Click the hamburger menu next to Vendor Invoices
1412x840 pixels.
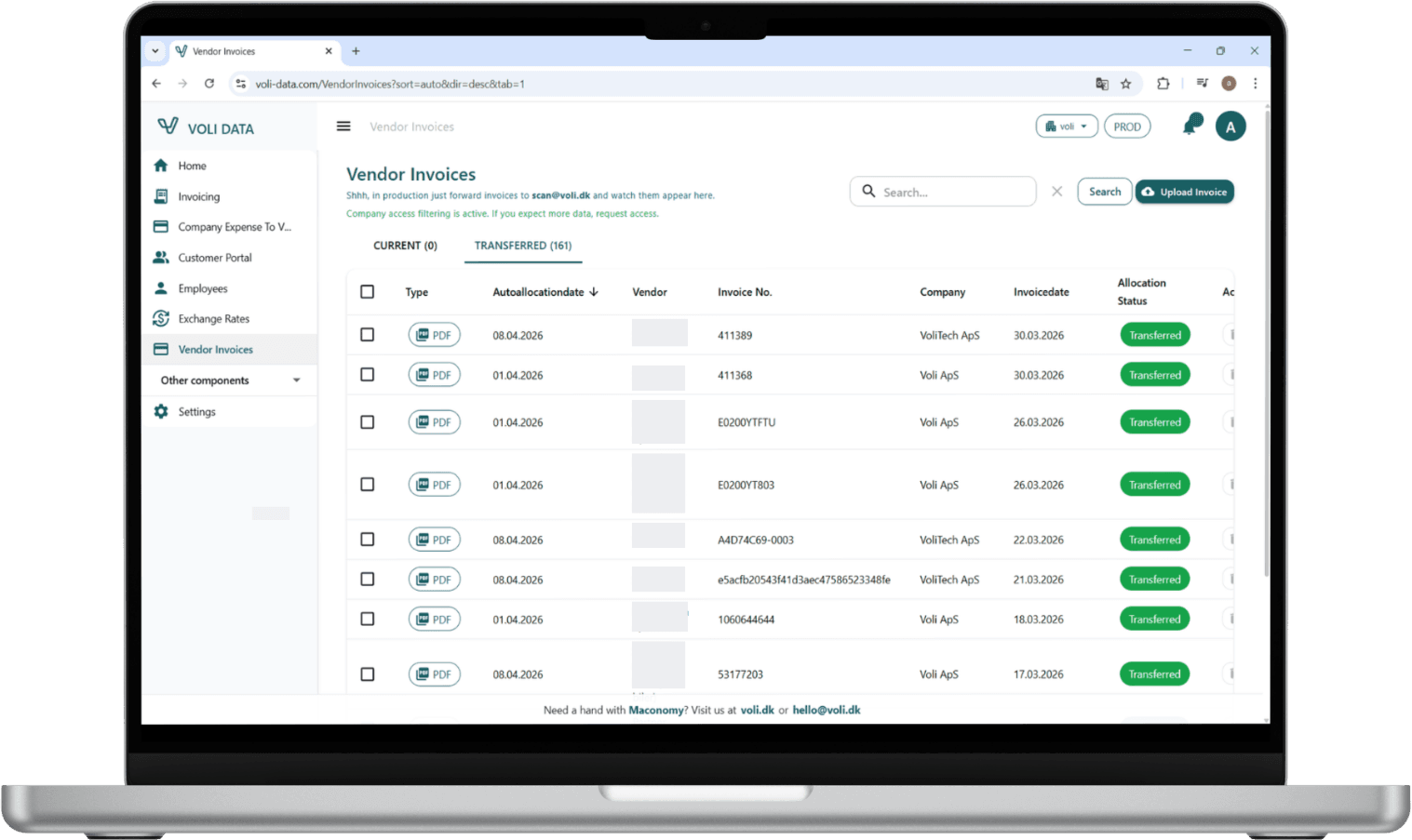[343, 126]
